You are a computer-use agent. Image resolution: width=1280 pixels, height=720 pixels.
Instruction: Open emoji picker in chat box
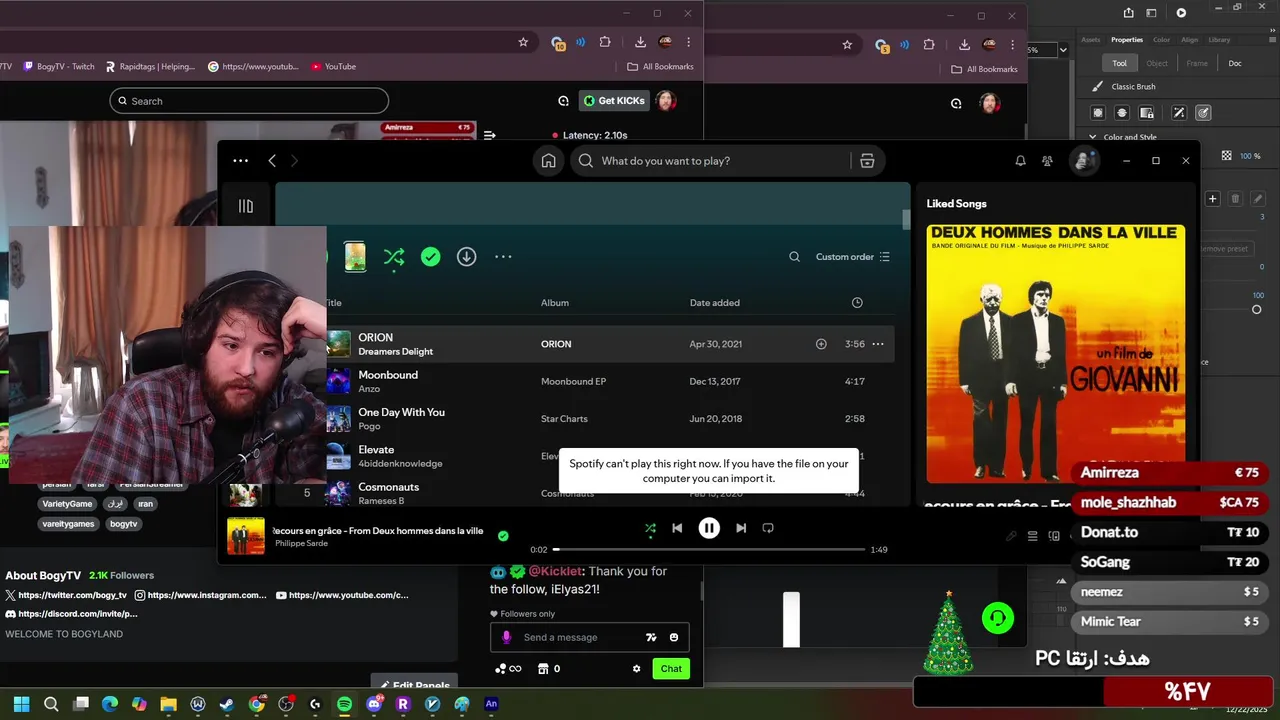coord(674,637)
